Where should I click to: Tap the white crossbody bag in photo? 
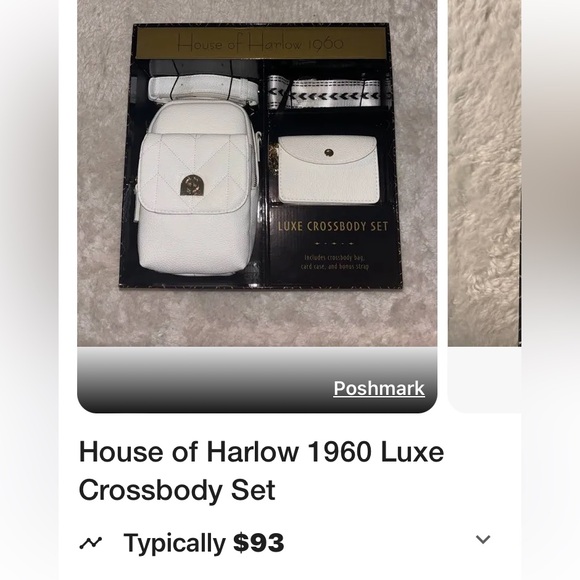[x=196, y=189]
